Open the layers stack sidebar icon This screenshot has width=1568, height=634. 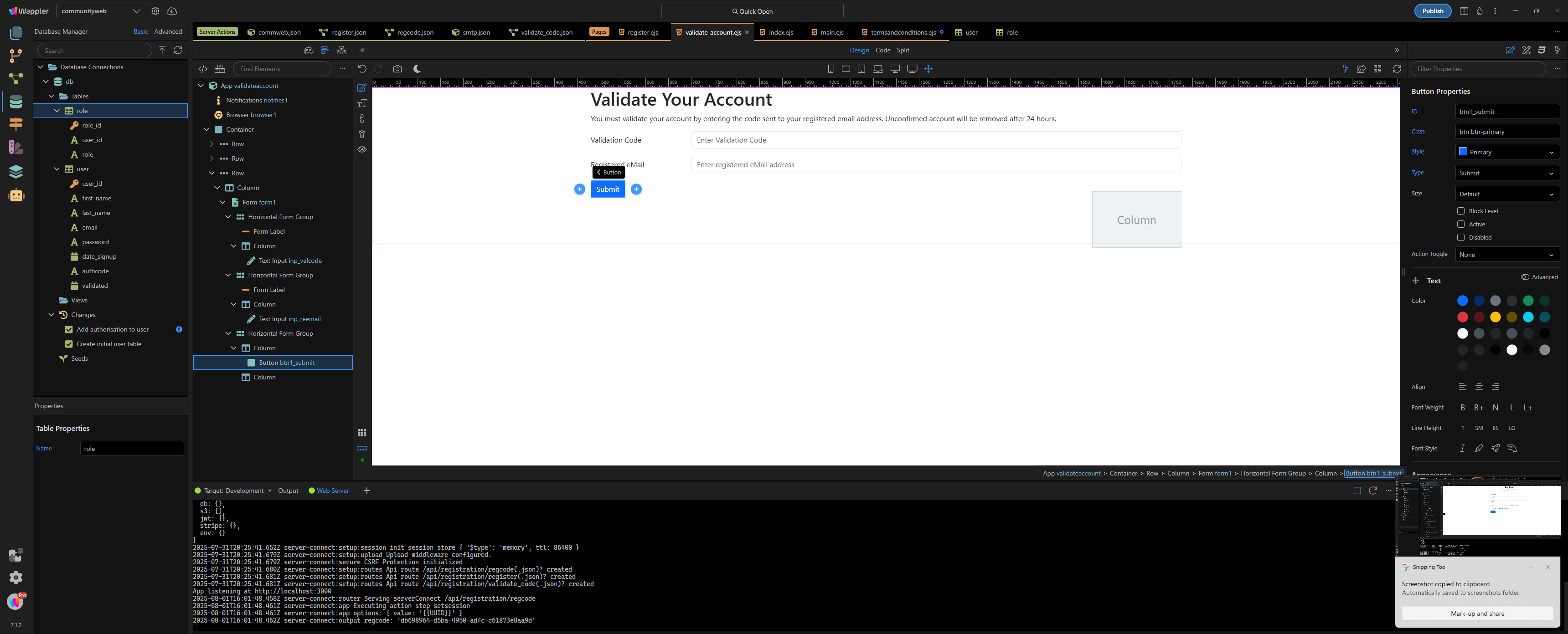point(16,172)
